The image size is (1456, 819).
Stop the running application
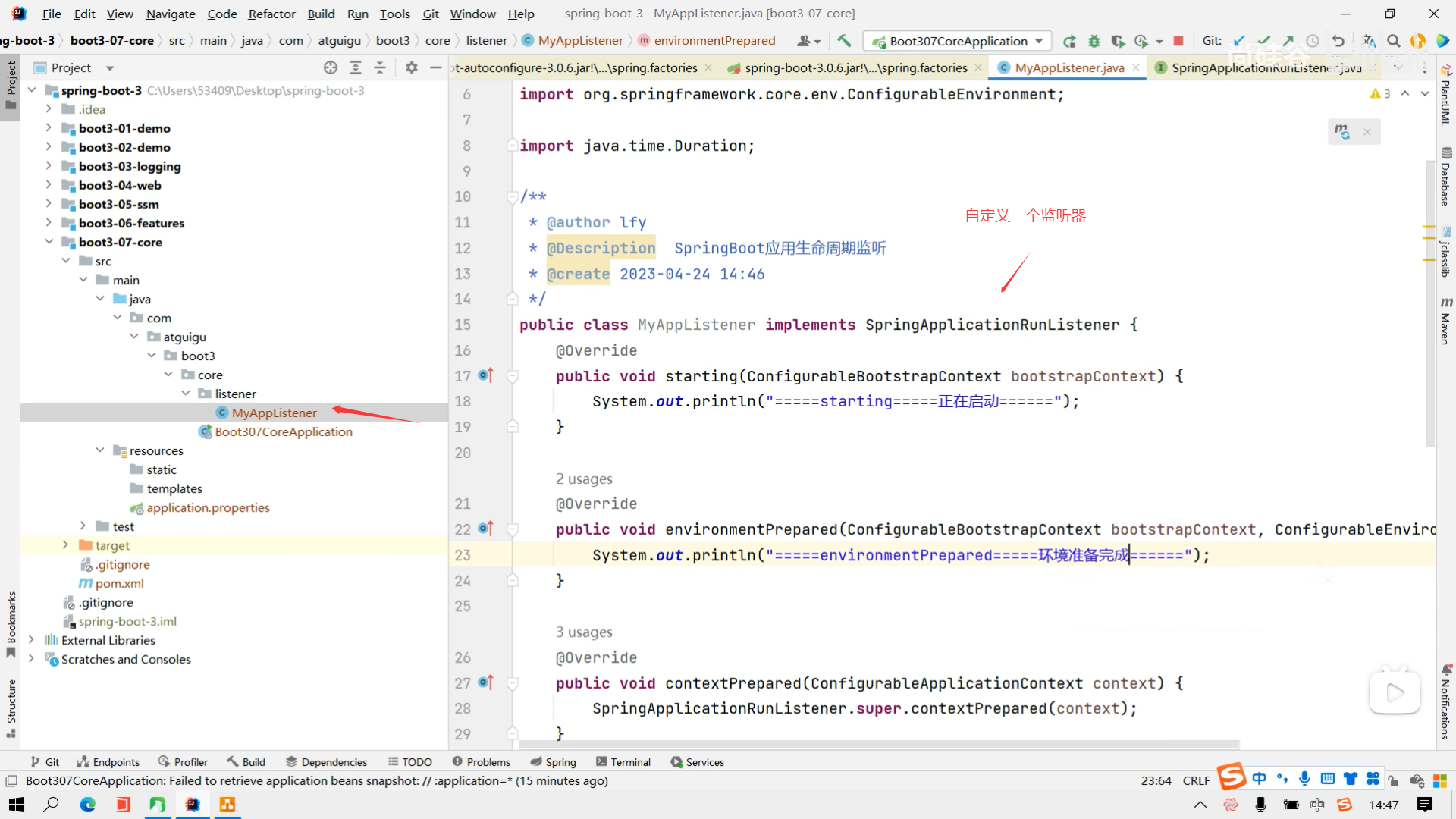click(x=1178, y=41)
